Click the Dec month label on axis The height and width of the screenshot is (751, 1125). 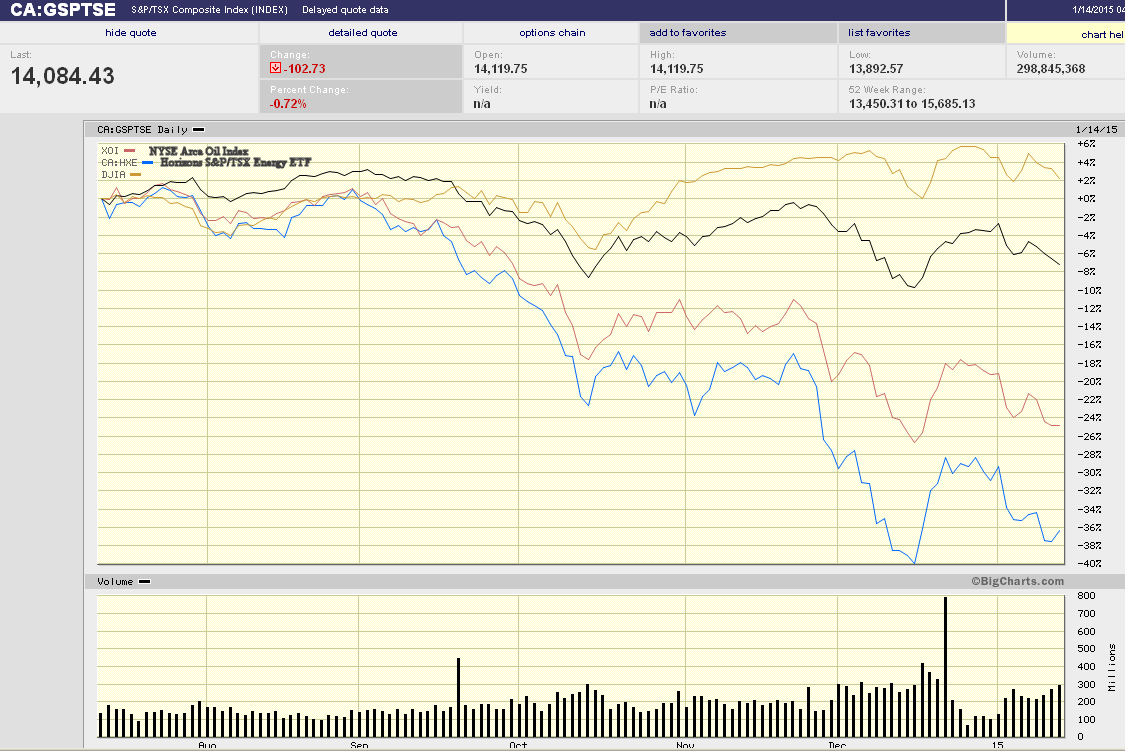click(x=837, y=746)
